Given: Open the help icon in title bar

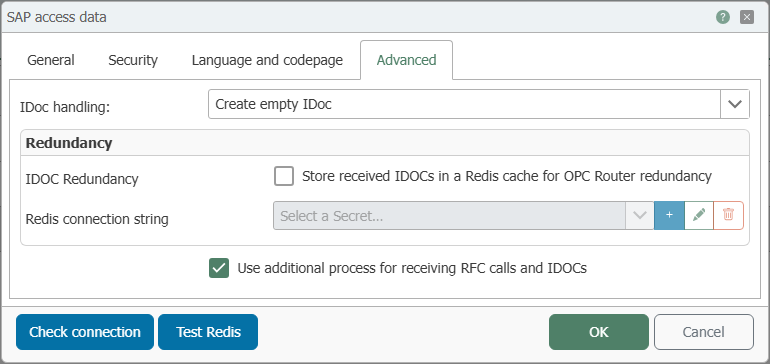Looking at the screenshot, I should [x=722, y=18].
